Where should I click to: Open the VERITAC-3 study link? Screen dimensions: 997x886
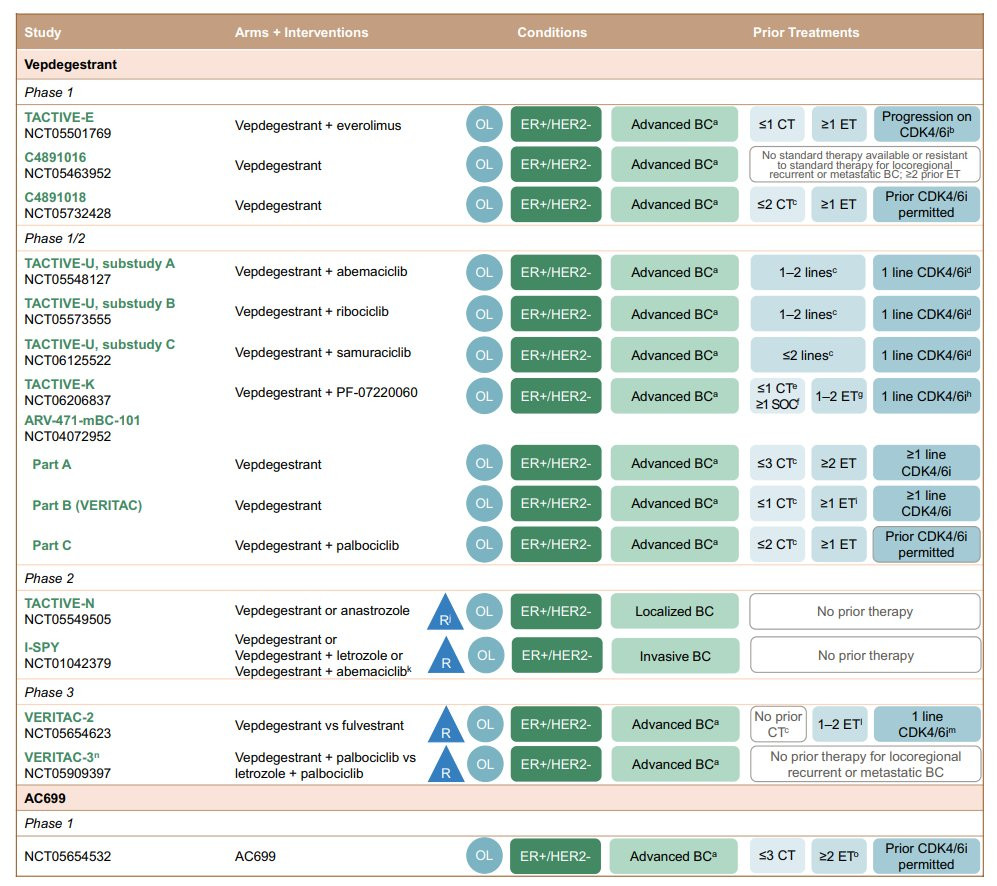pyautogui.click(x=62, y=757)
